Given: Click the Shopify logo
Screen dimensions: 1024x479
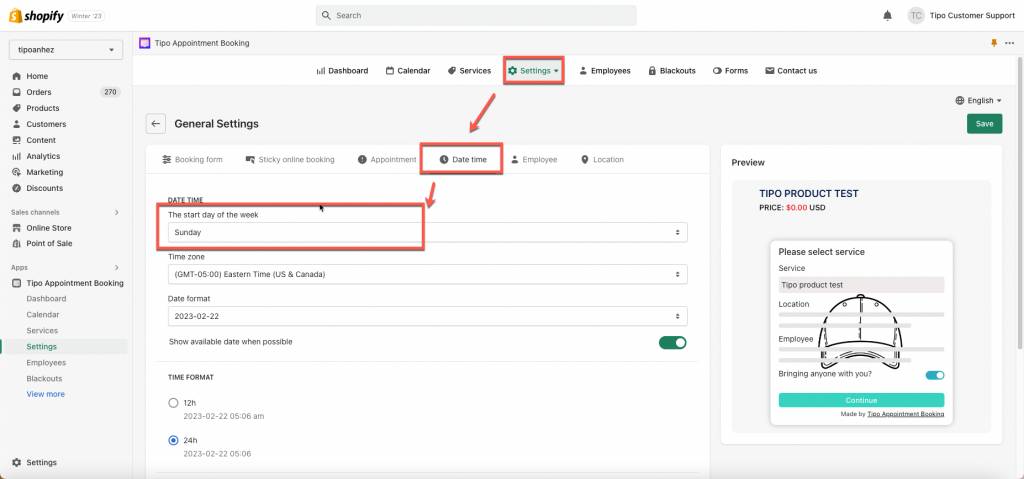Looking at the screenshot, I should [36, 16].
